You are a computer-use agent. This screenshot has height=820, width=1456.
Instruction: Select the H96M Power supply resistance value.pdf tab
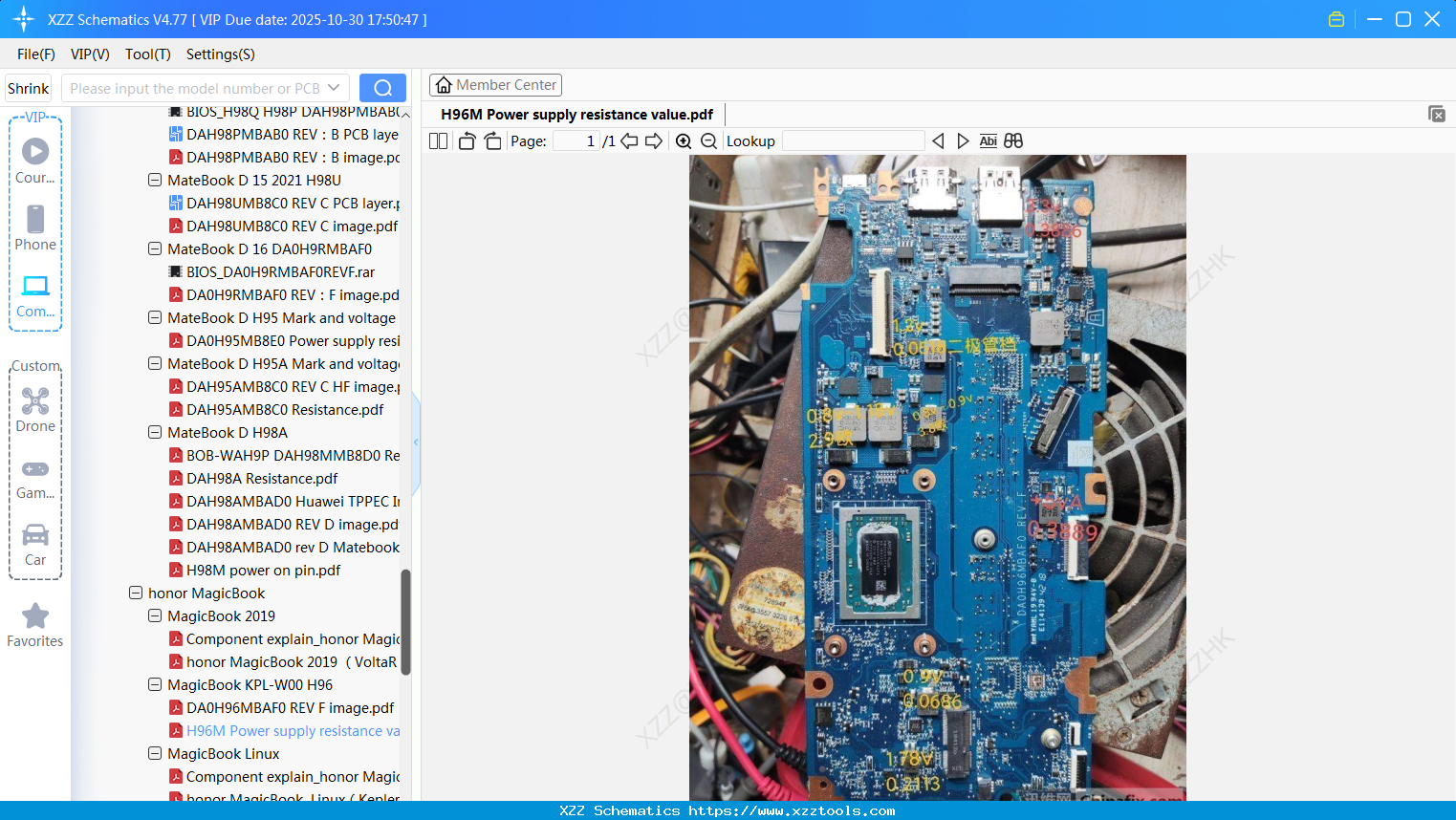coord(576,115)
